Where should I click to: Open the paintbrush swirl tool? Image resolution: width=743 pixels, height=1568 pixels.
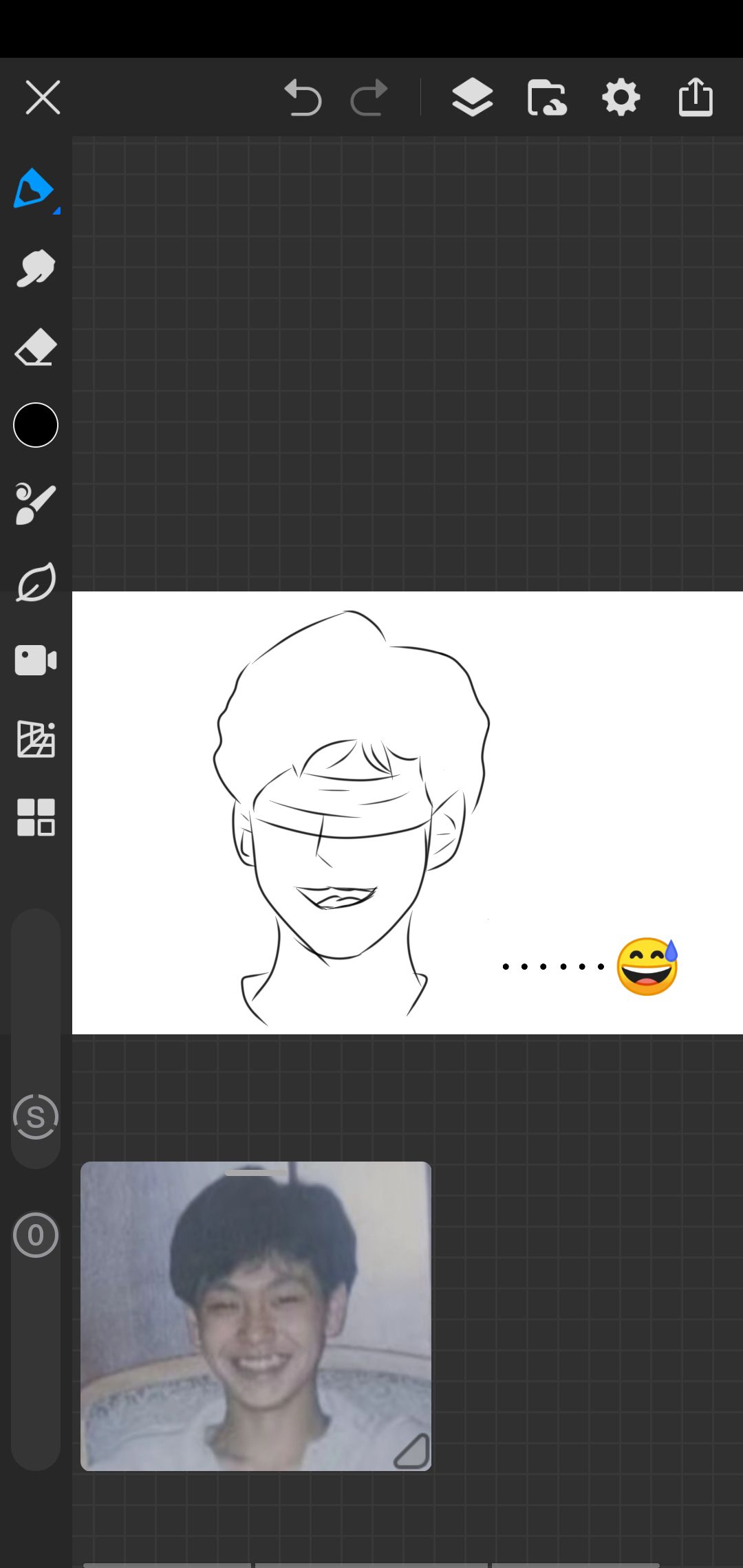pos(35,503)
